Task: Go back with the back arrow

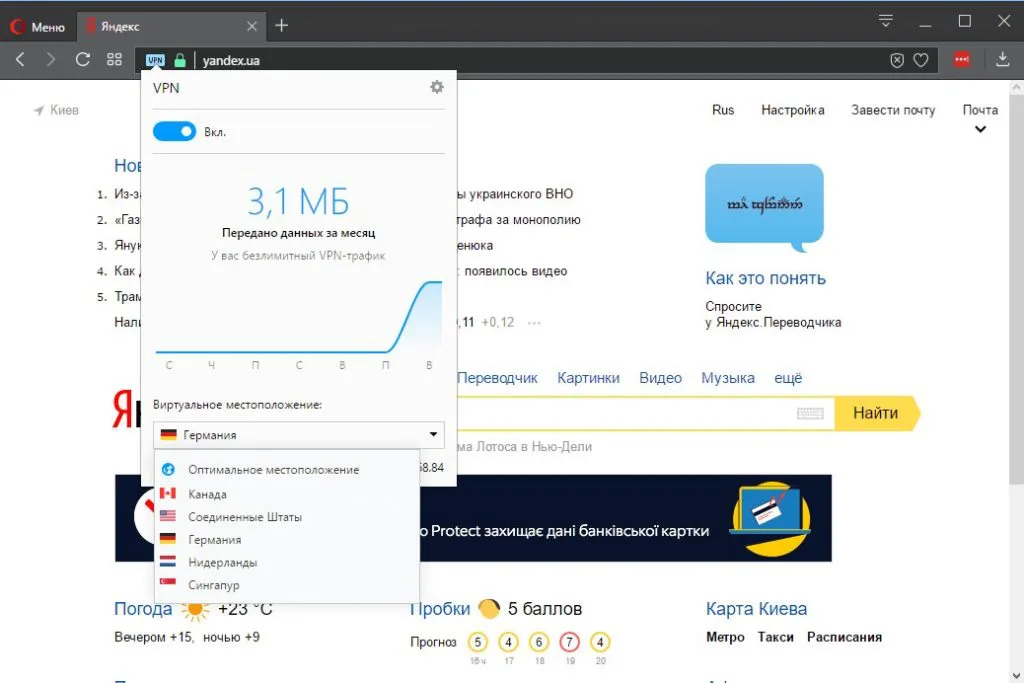Action: (x=20, y=59)
